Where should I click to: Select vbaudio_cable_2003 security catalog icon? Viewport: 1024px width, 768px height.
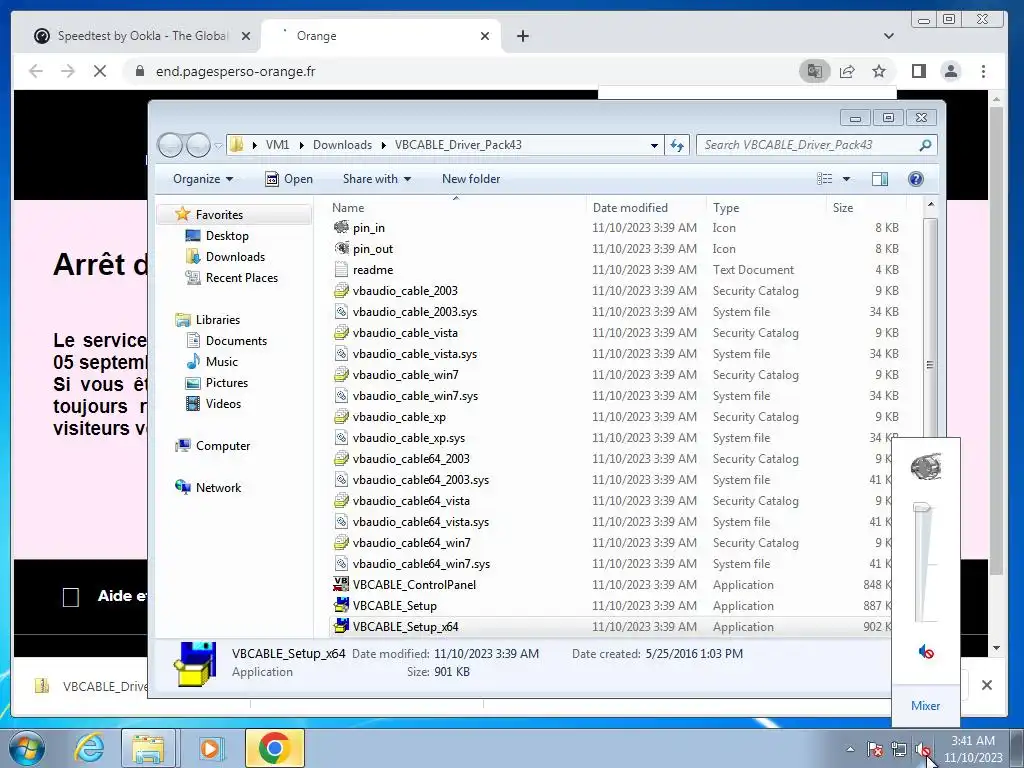coord(341,291)
